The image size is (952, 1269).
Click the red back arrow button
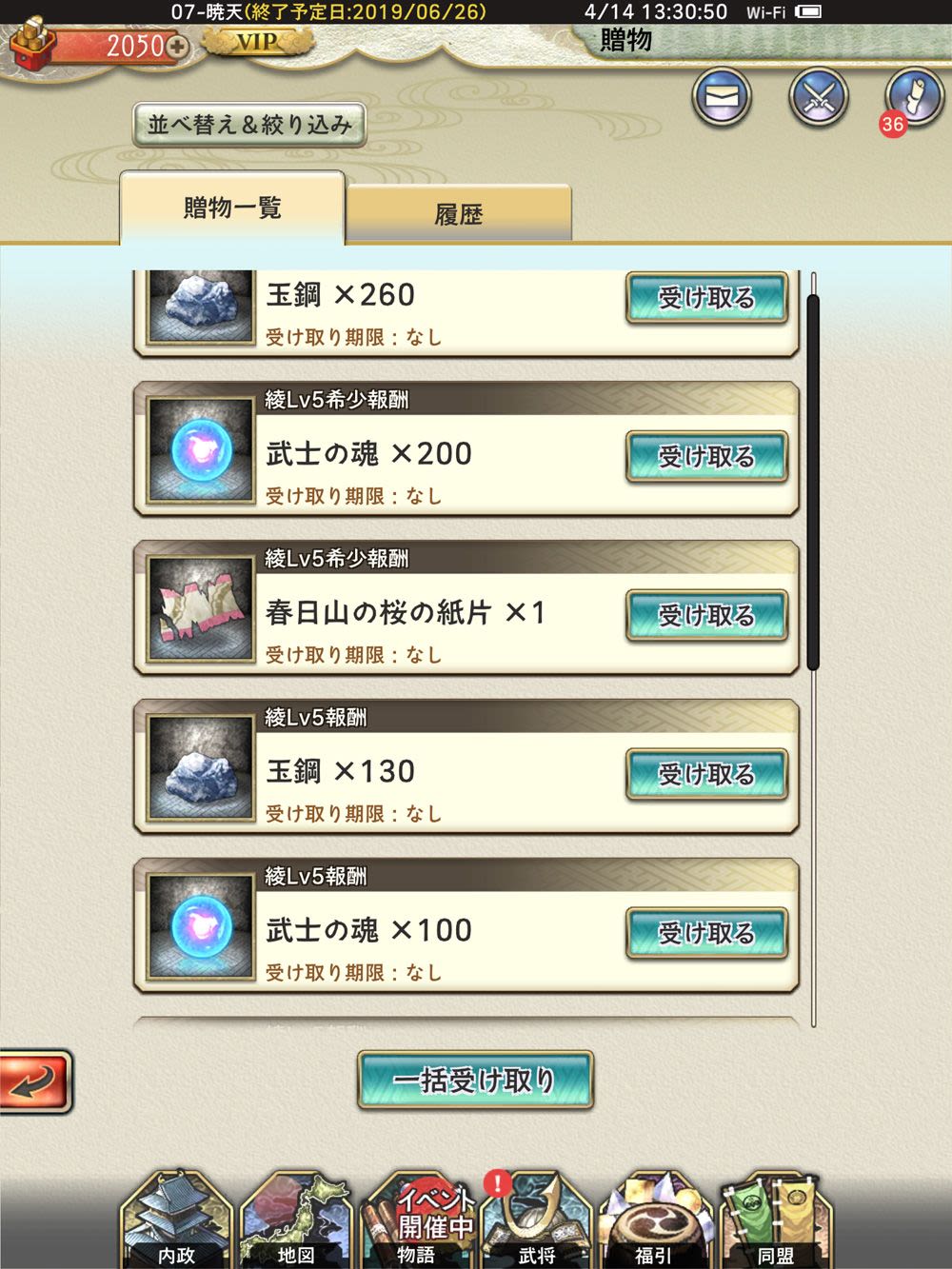tap(34, 1081)
